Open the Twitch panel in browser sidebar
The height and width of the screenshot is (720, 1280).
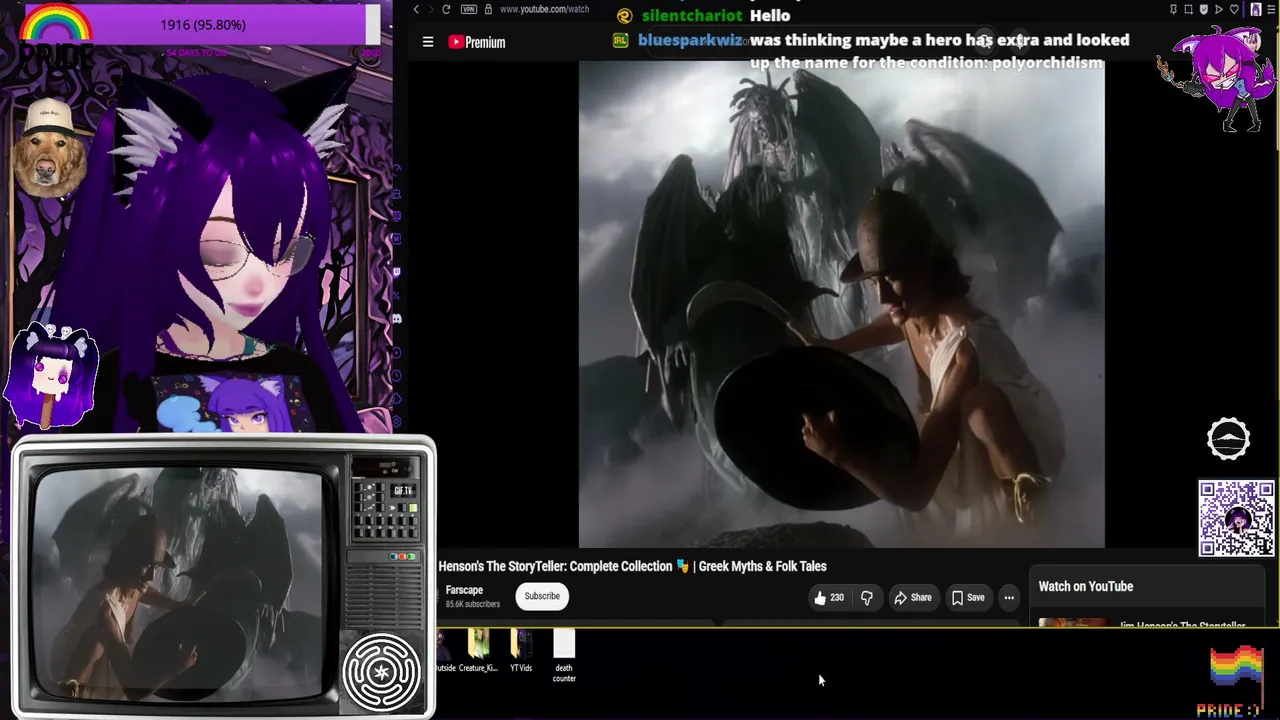click(397, 271)
